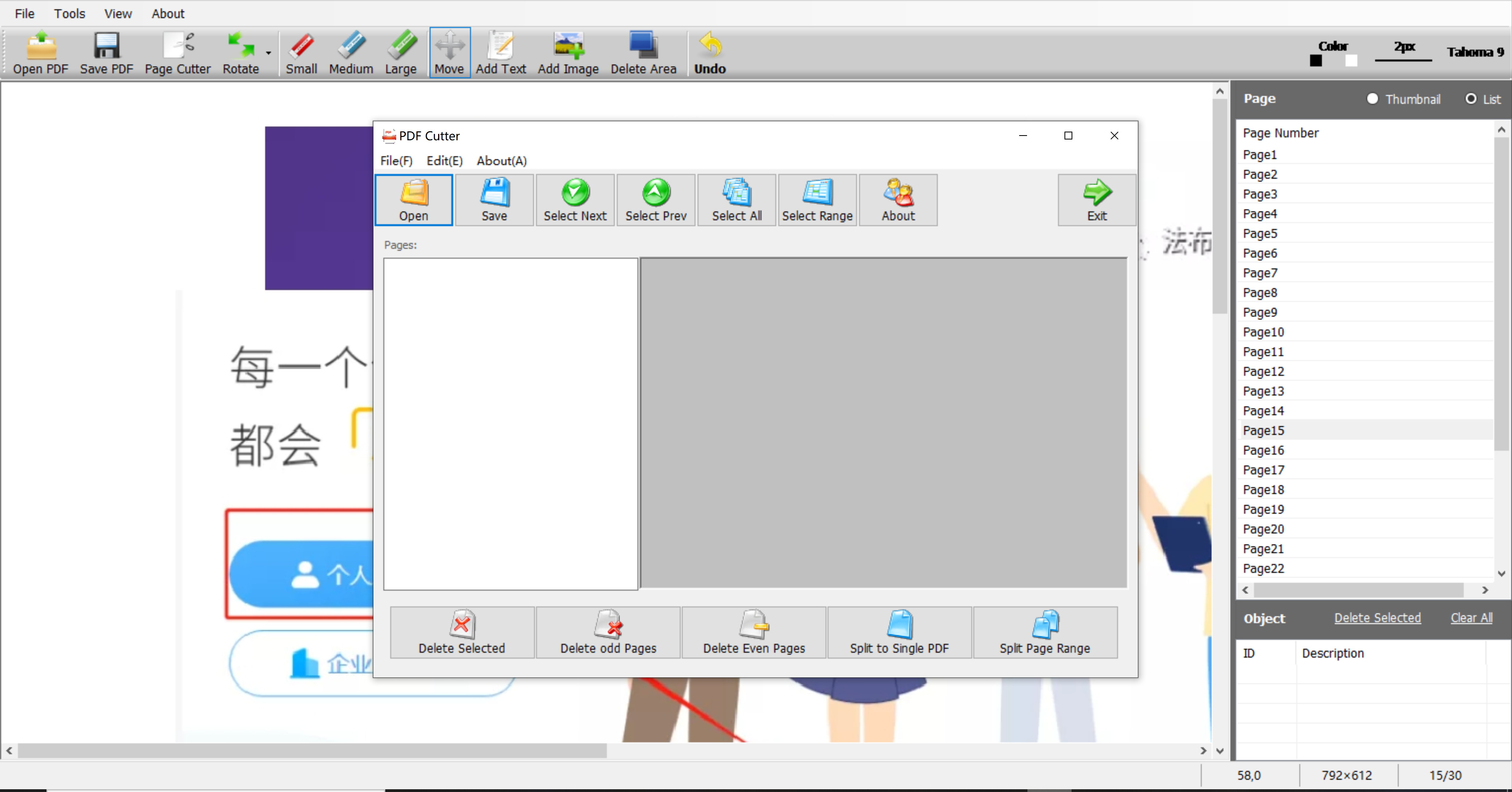Image resolution: width=1512 pixels, height=792 pixels.
Task: Click the Pages list box in PDF Cutter
Action: [x=511, y=424]
